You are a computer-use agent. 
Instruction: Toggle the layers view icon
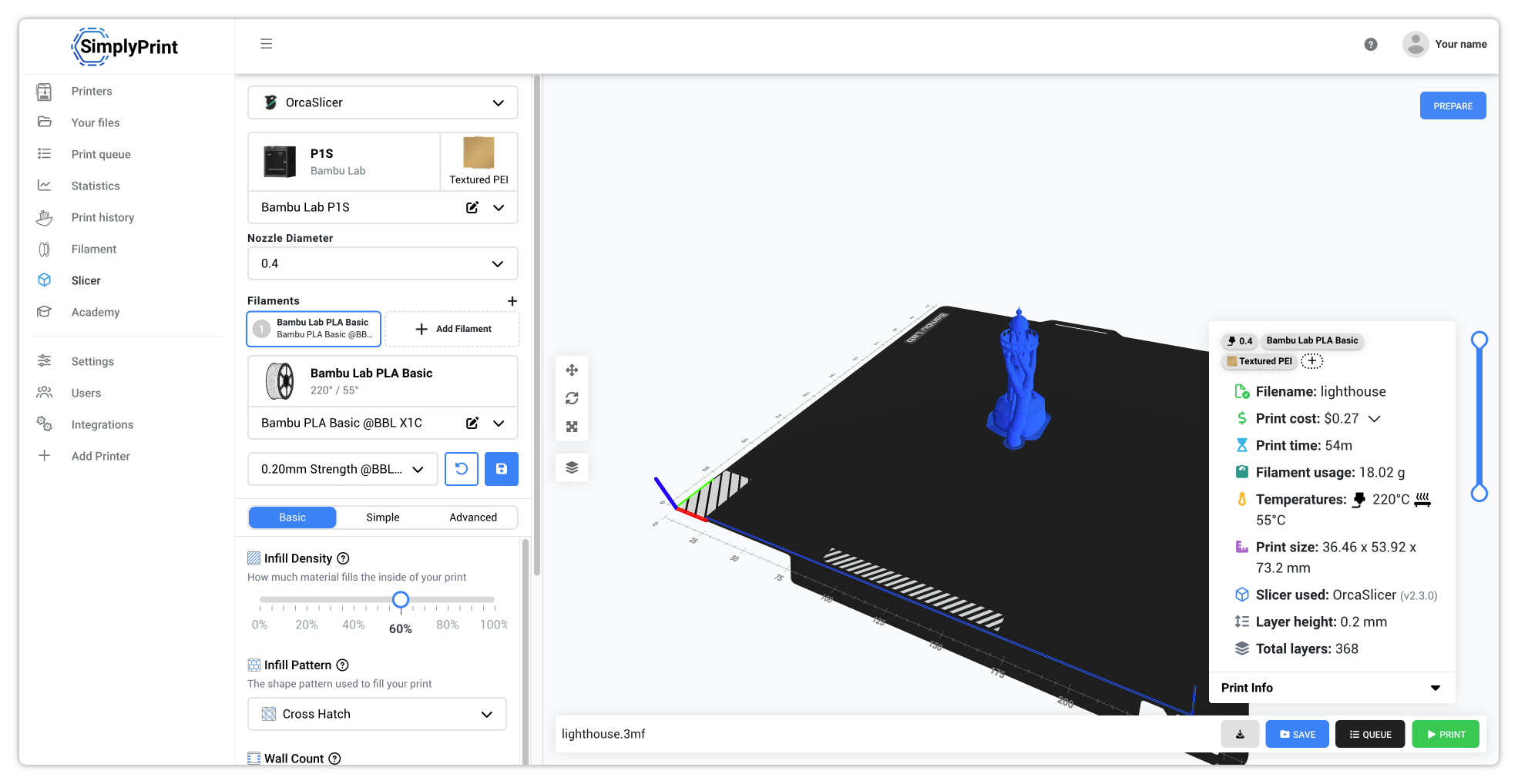572,467
